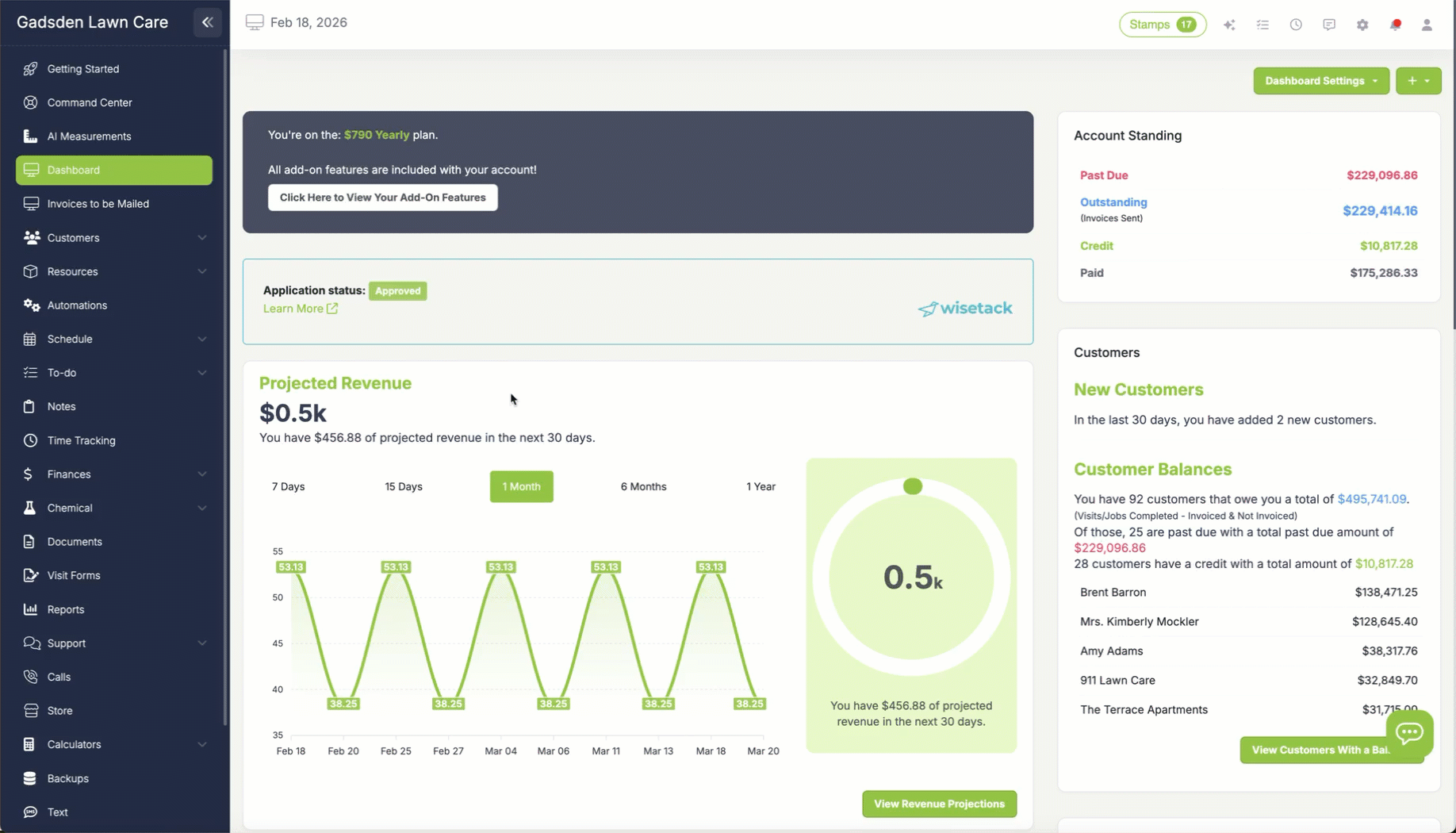Go to Invoices to be Mailed
The image size is (1456, 833).
coord(98,203)
